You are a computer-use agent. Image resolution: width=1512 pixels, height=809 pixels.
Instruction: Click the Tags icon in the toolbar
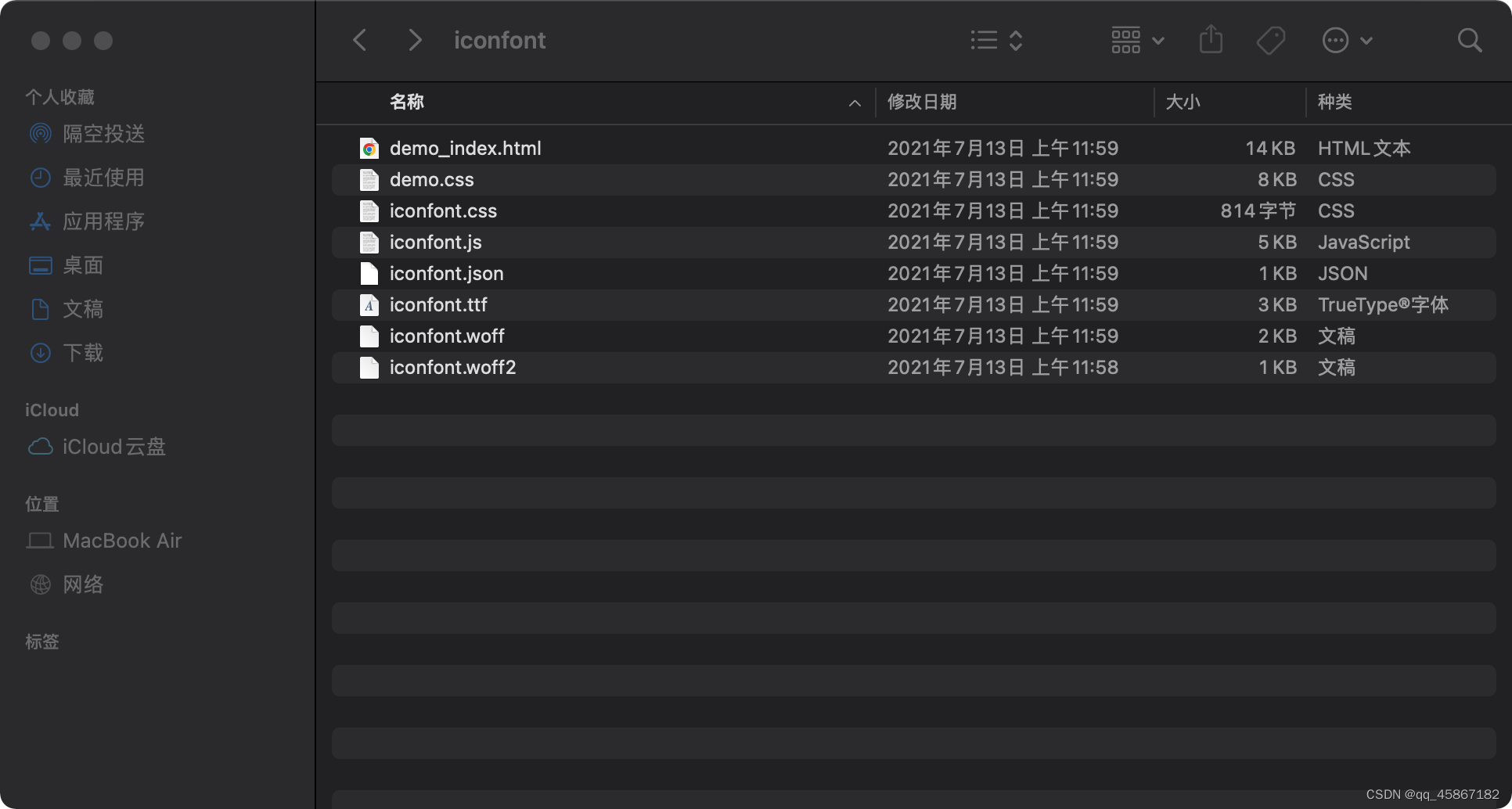[x=1269, y=39]
